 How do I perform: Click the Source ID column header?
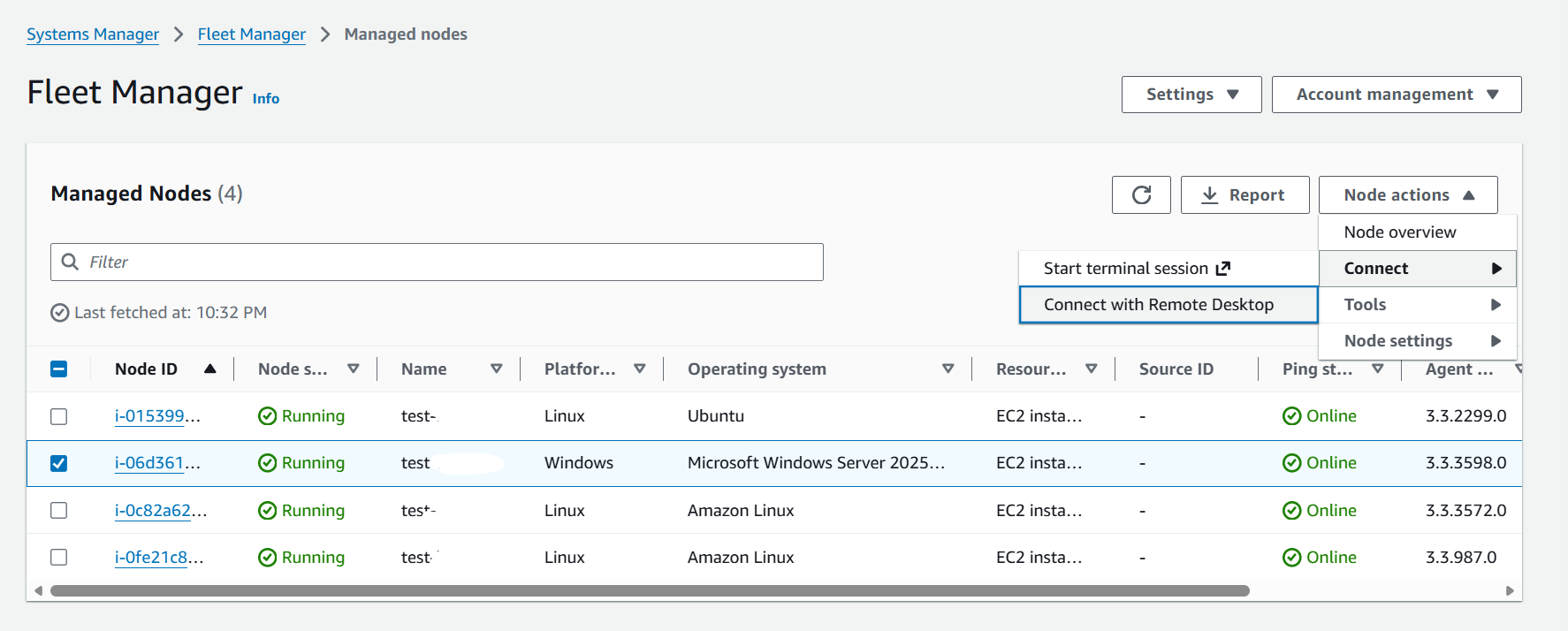point(1176,369)
